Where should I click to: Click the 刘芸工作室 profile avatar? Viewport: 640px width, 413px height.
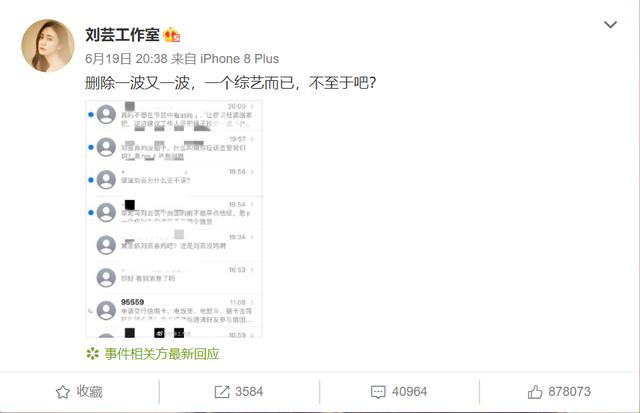(48, 45)
